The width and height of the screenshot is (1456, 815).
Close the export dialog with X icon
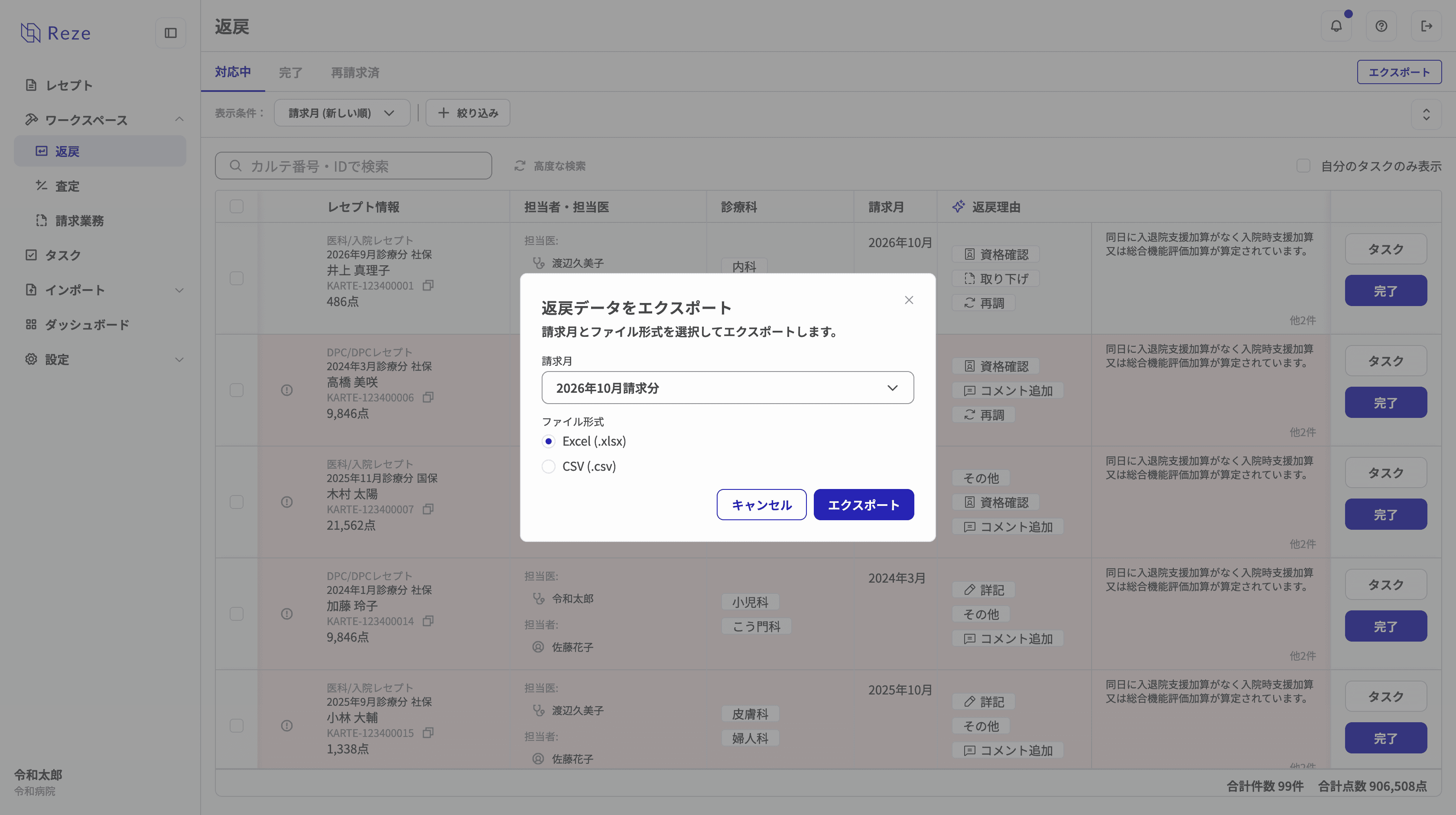click(909, 300)
